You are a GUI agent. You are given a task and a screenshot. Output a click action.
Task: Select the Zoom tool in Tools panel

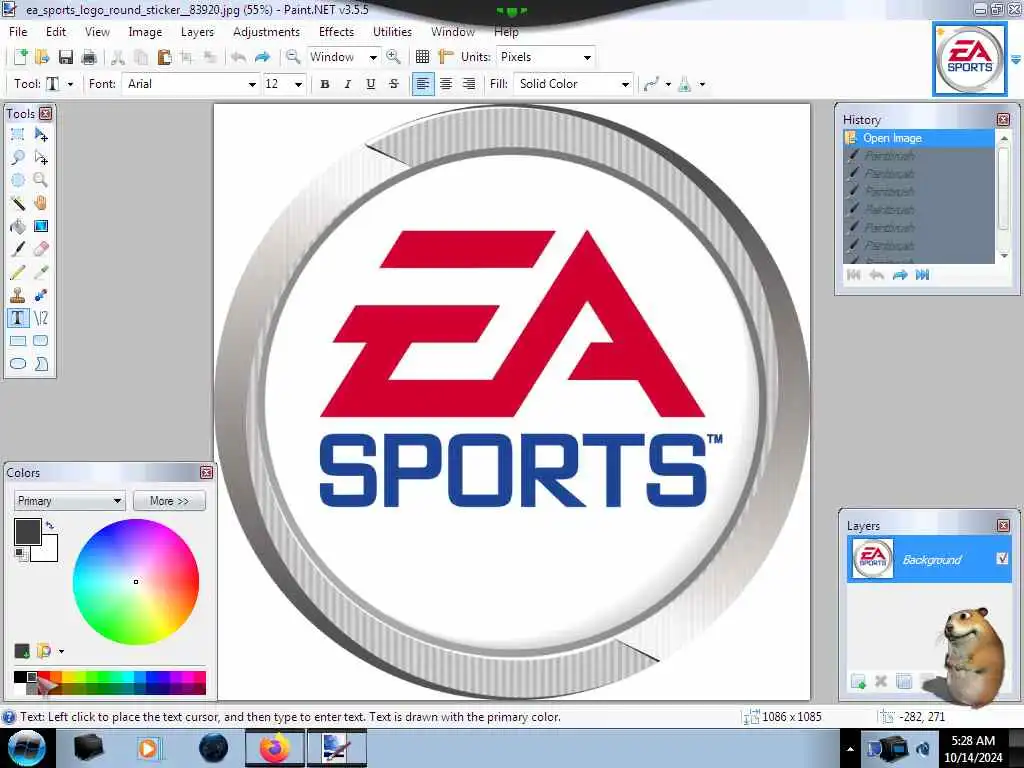click(x=40, y=180)
